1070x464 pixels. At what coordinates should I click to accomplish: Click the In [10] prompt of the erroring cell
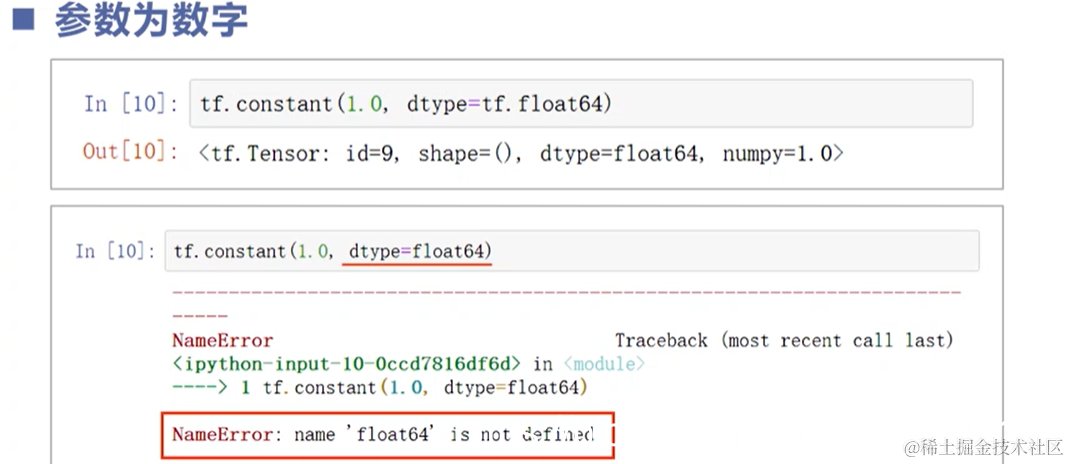point(115,250)
